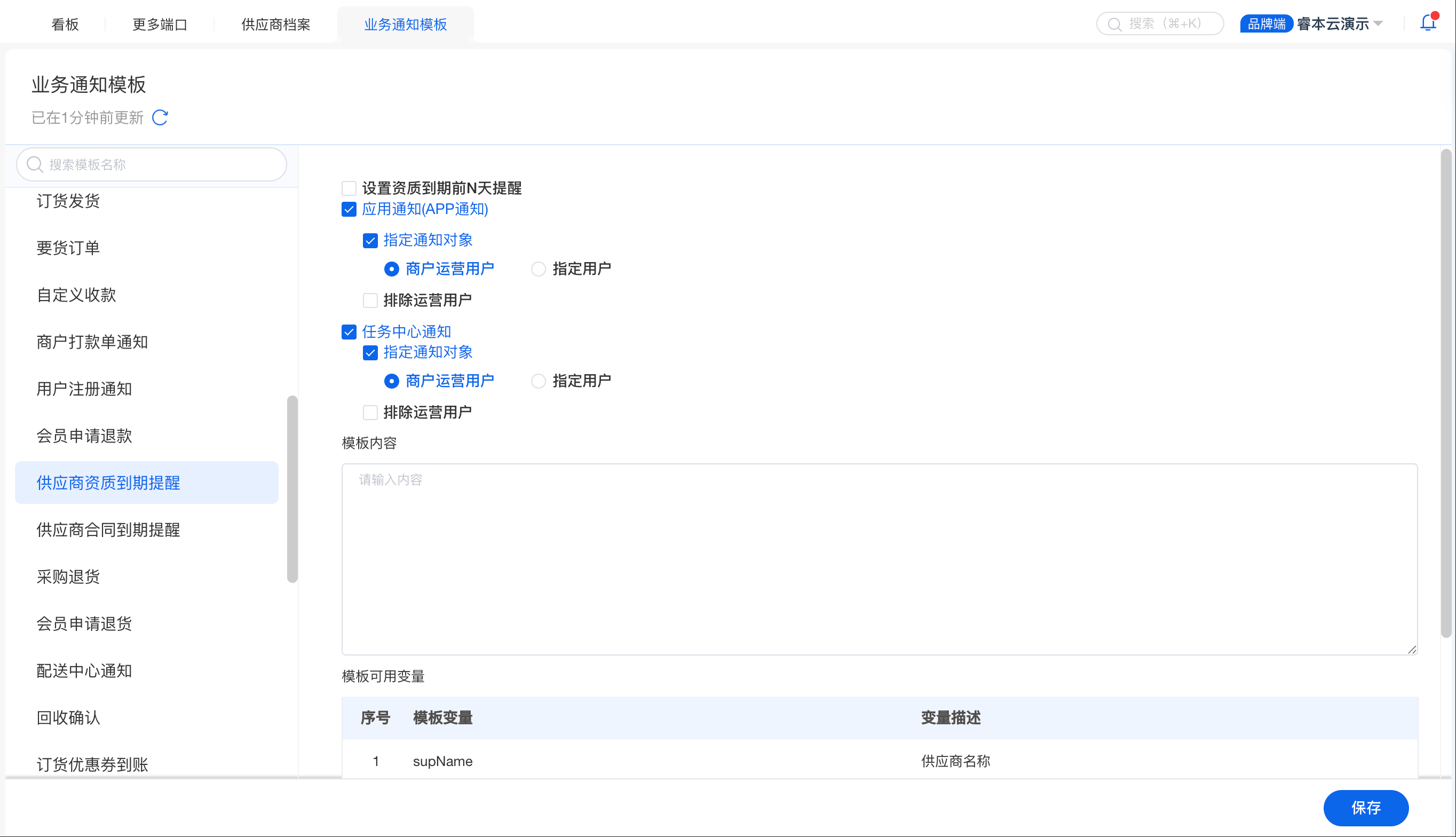Switch to the 供应商档案 tab
The image size is (1456, 837).
[275, 25]
